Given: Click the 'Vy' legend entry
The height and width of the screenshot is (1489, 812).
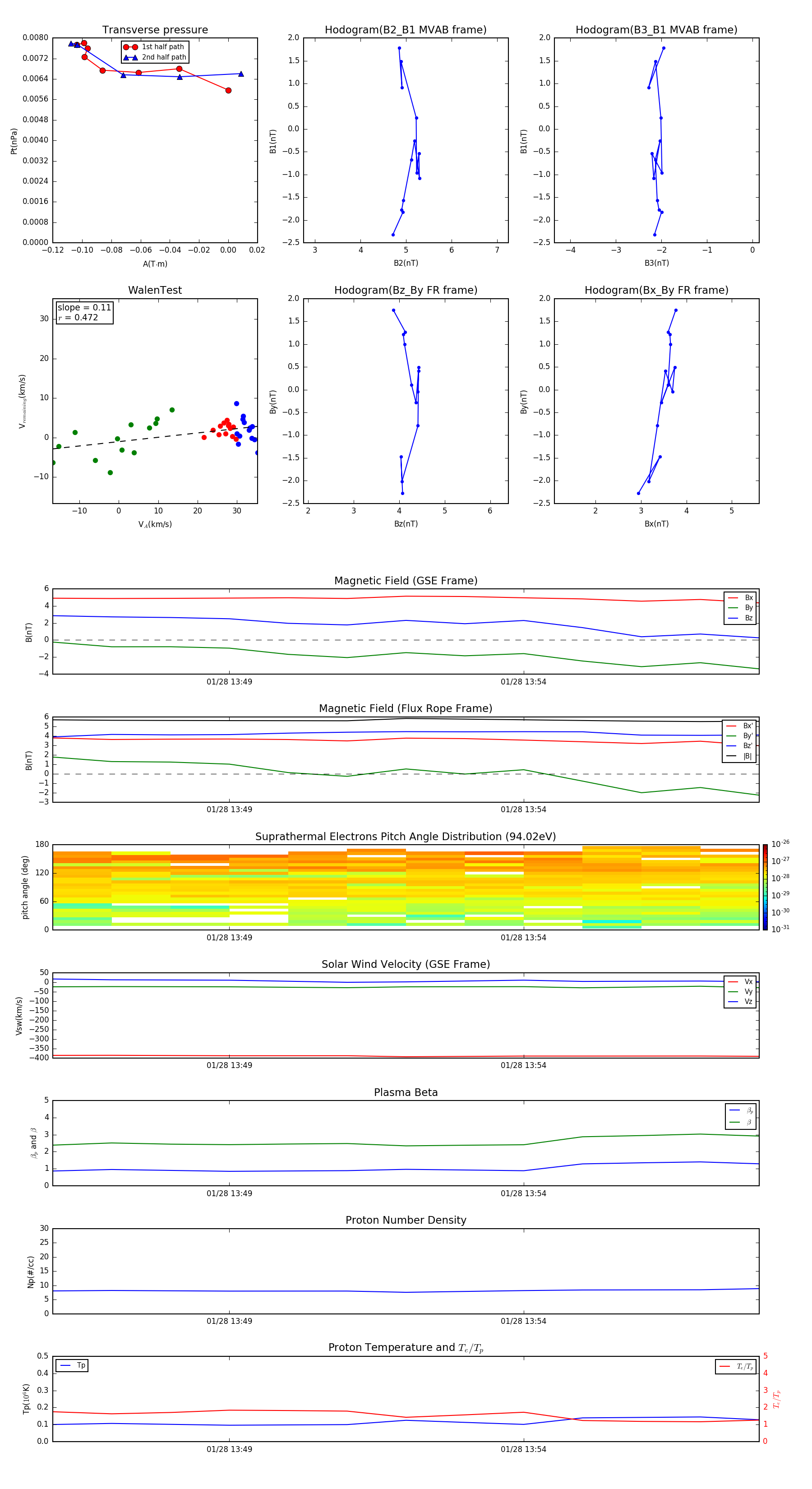Looking at the screenshot, I should pos(741,992).
